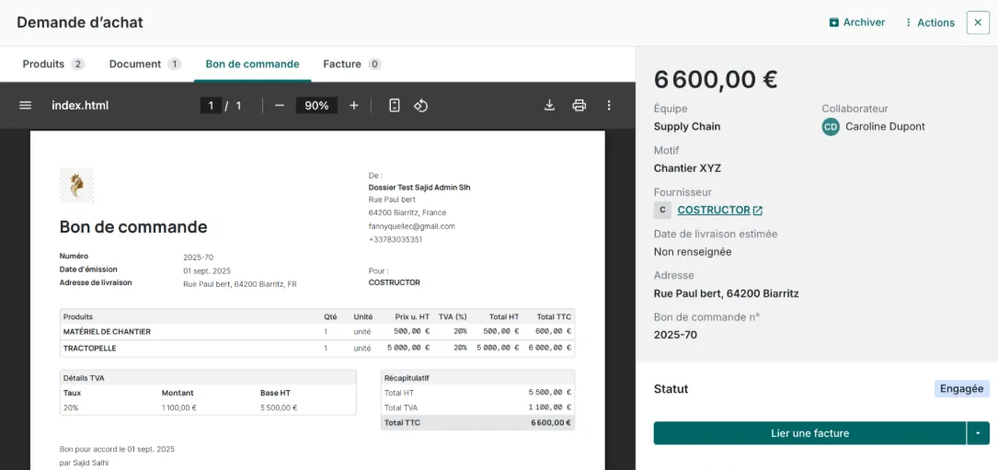998x470 pixels.
Task: Click the phone number +33783035351
Action: pos(395,239)
